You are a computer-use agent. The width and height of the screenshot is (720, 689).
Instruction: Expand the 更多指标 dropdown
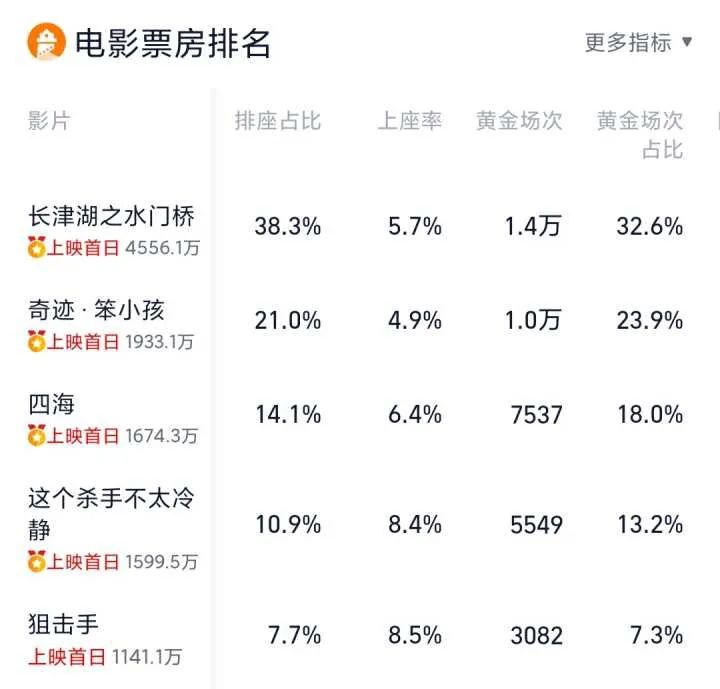639,42
